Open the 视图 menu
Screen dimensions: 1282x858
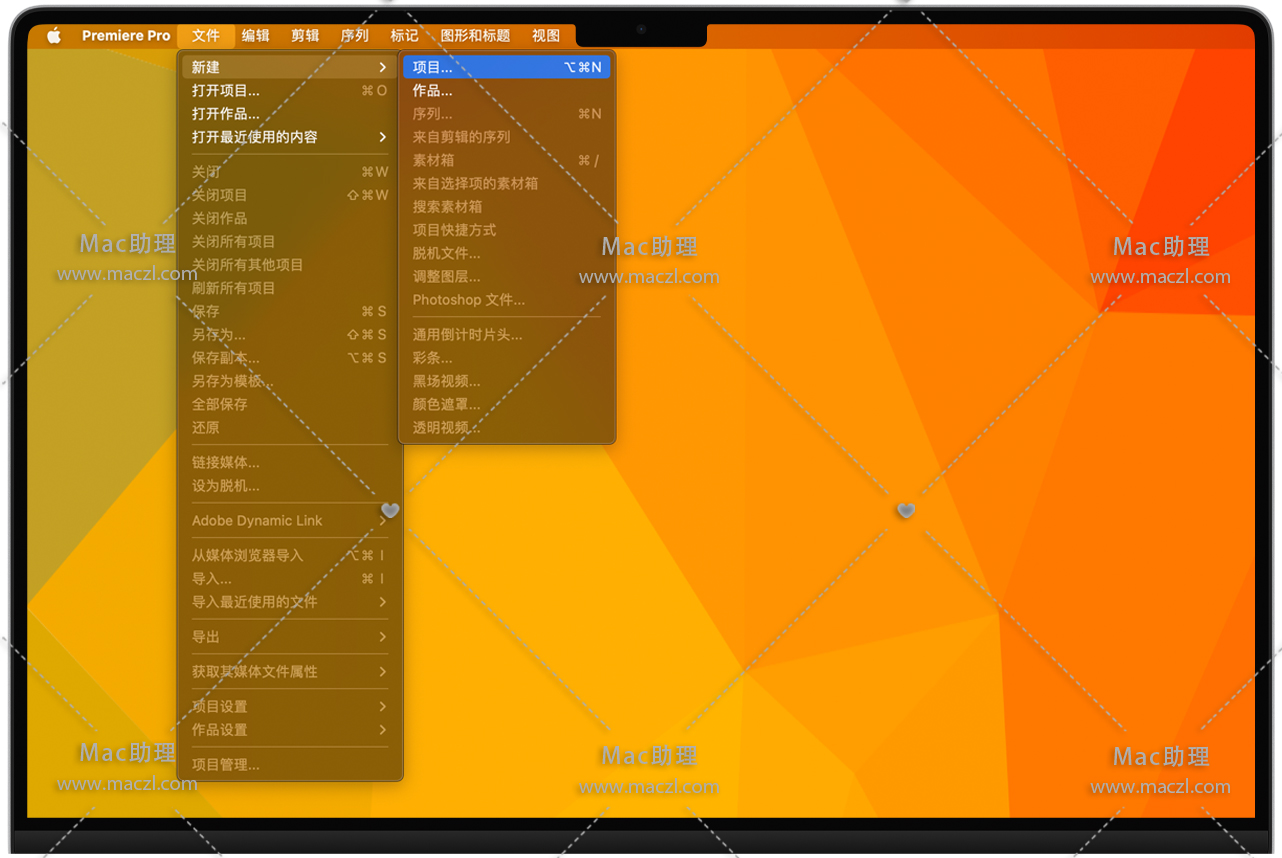click(x=546, y=36)
